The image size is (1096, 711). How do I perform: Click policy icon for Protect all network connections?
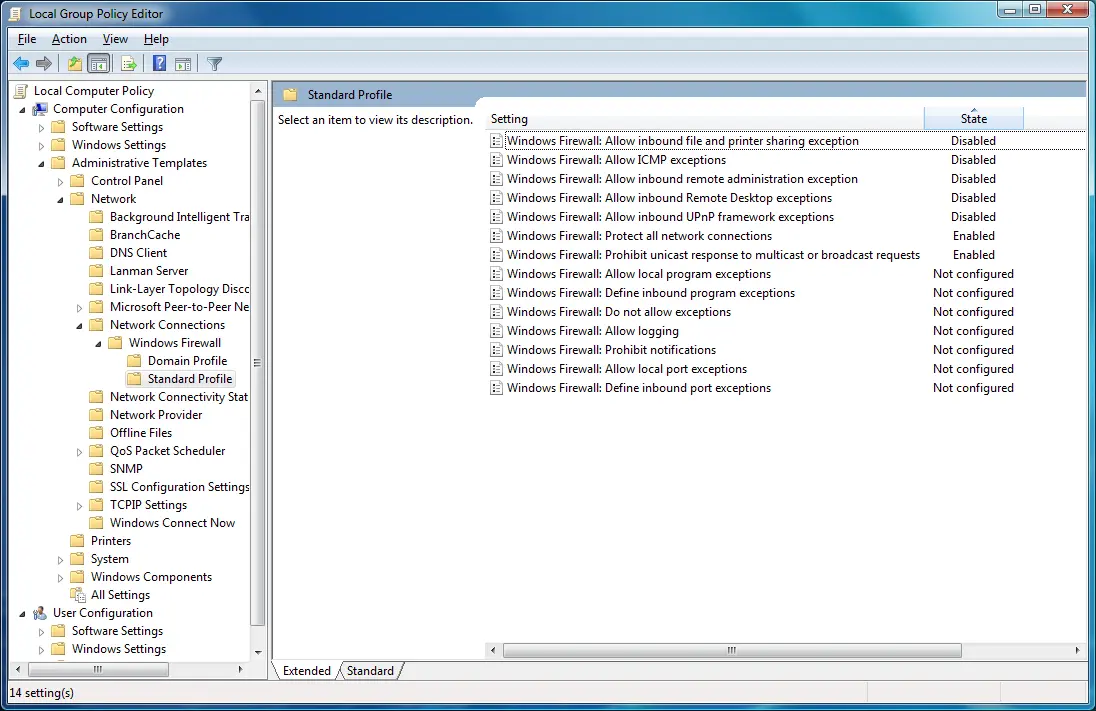(x=496, y=236)
